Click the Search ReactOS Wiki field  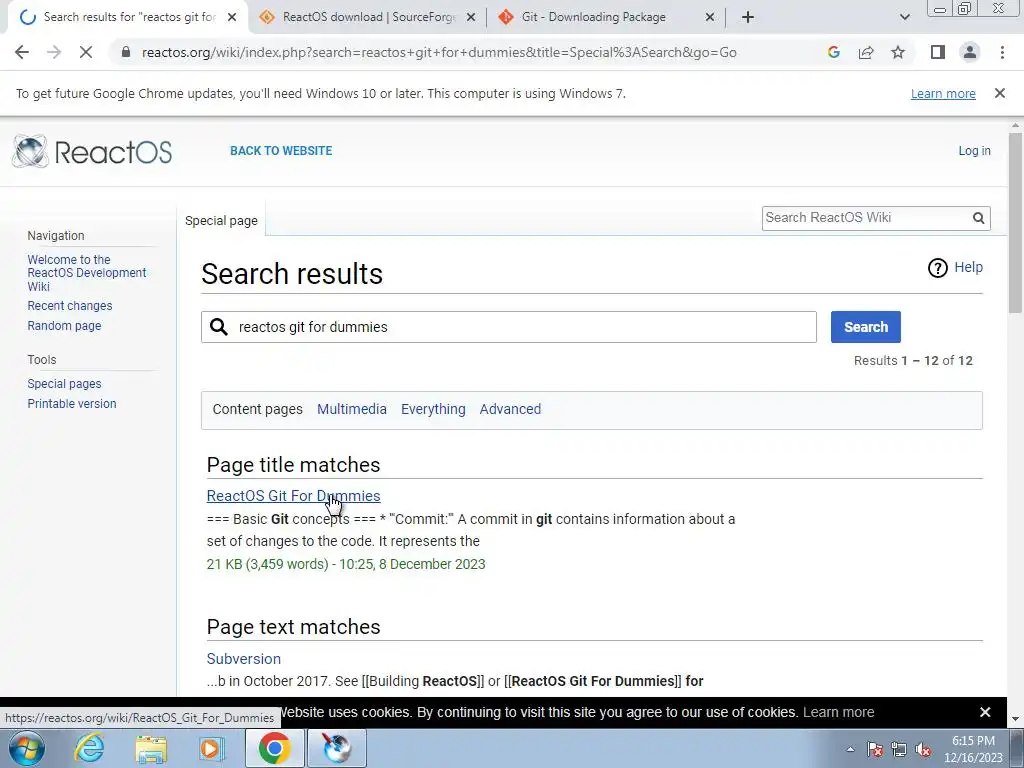[865, 218]
